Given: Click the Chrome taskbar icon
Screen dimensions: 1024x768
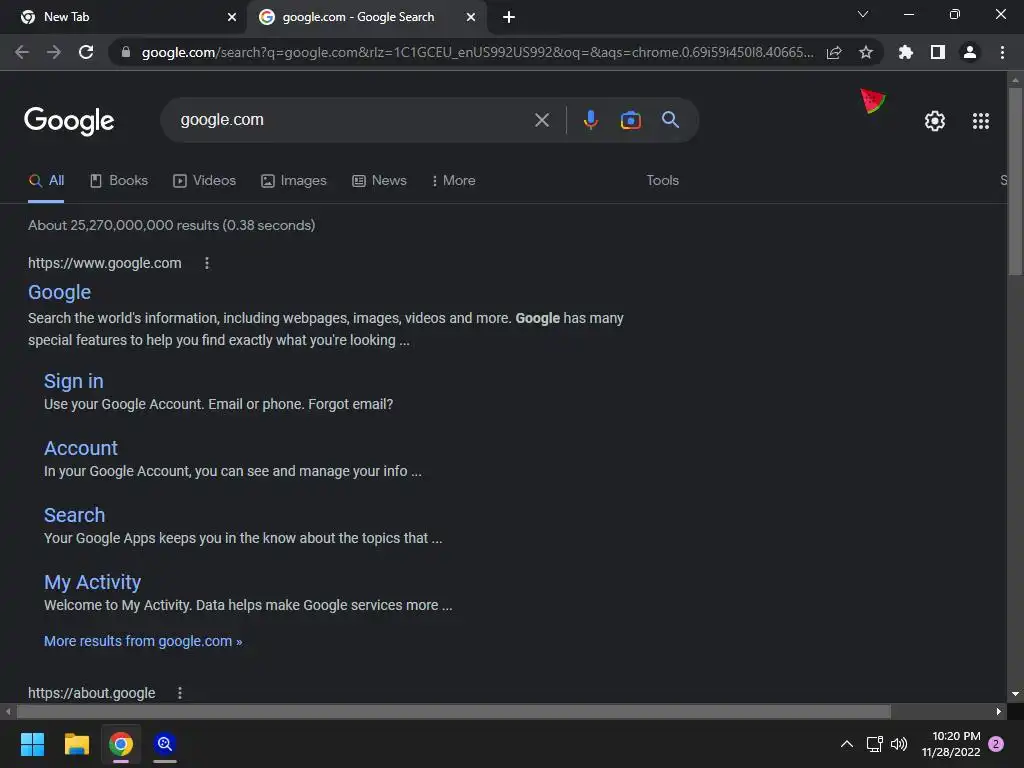Looking at the screenshot, I should (121, 744).
